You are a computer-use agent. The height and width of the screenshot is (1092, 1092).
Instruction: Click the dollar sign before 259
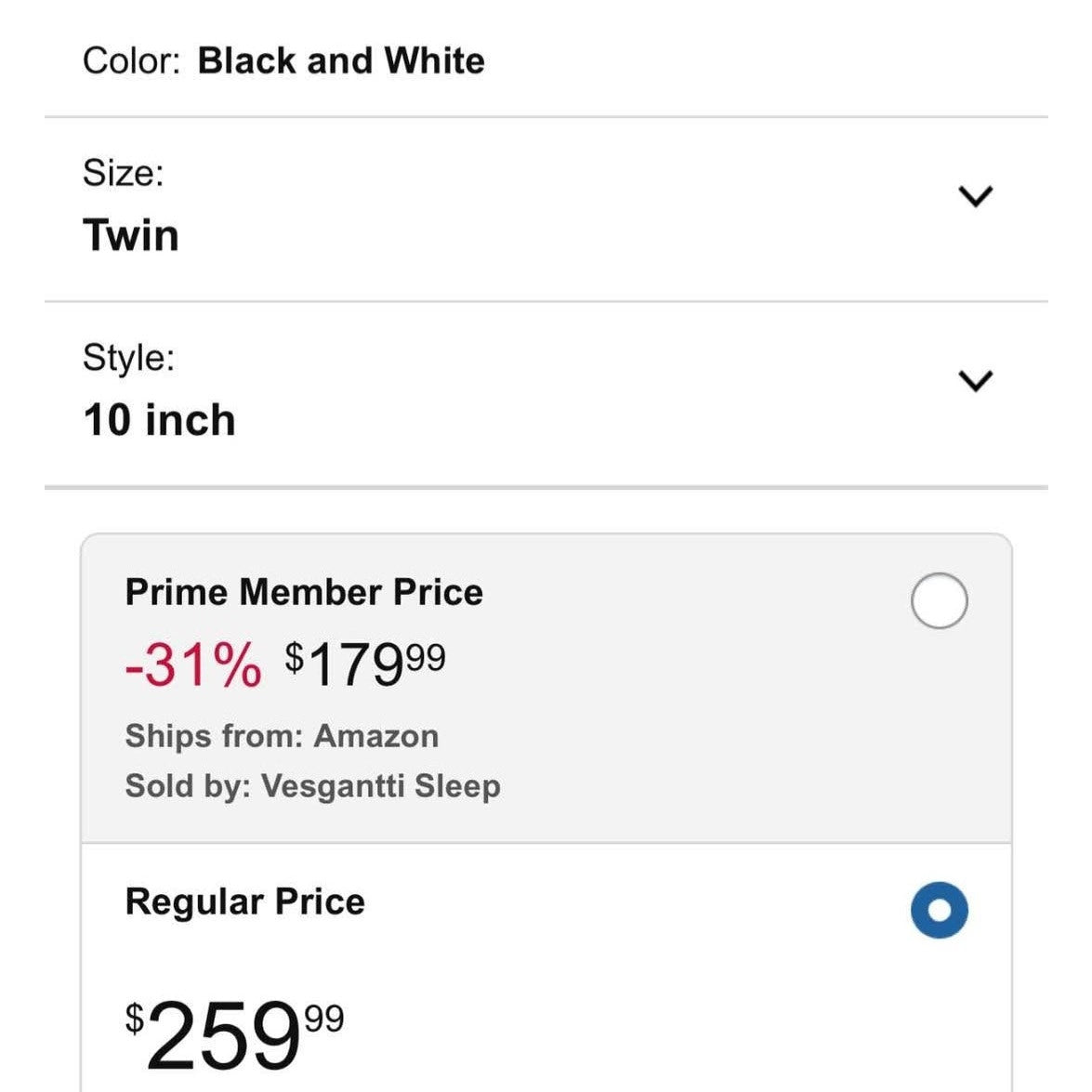136,1019
